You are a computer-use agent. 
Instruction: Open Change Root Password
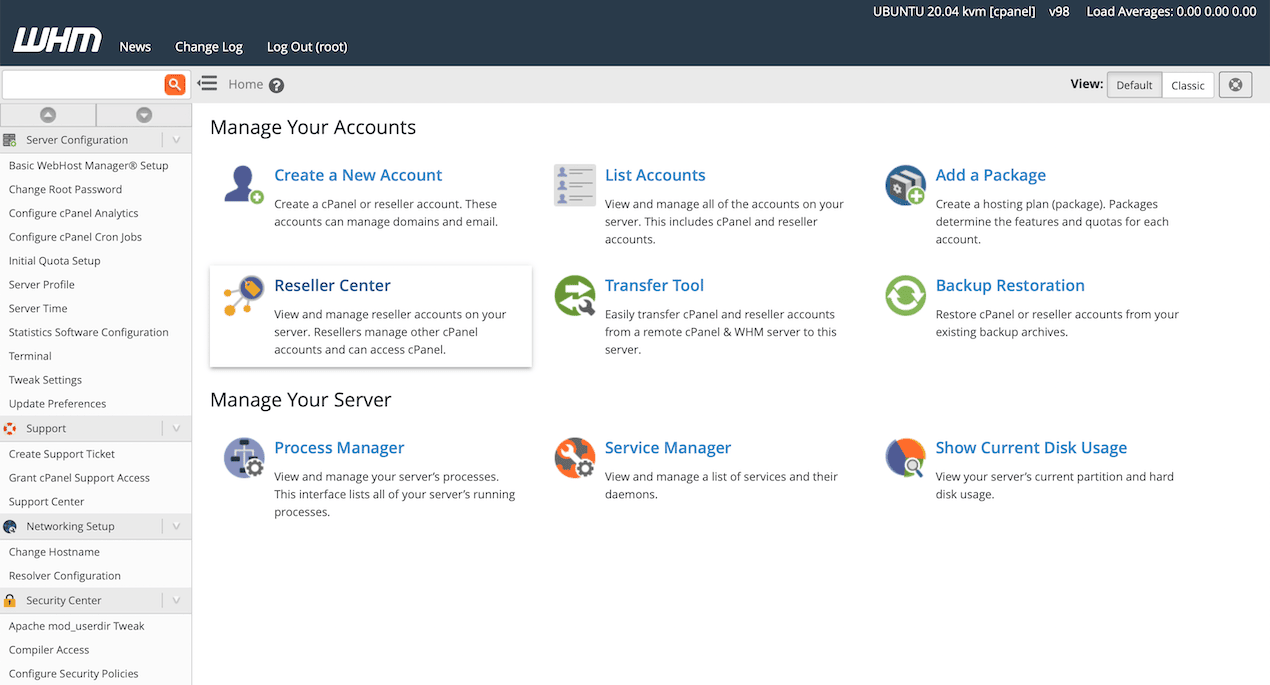coord(65,189)
